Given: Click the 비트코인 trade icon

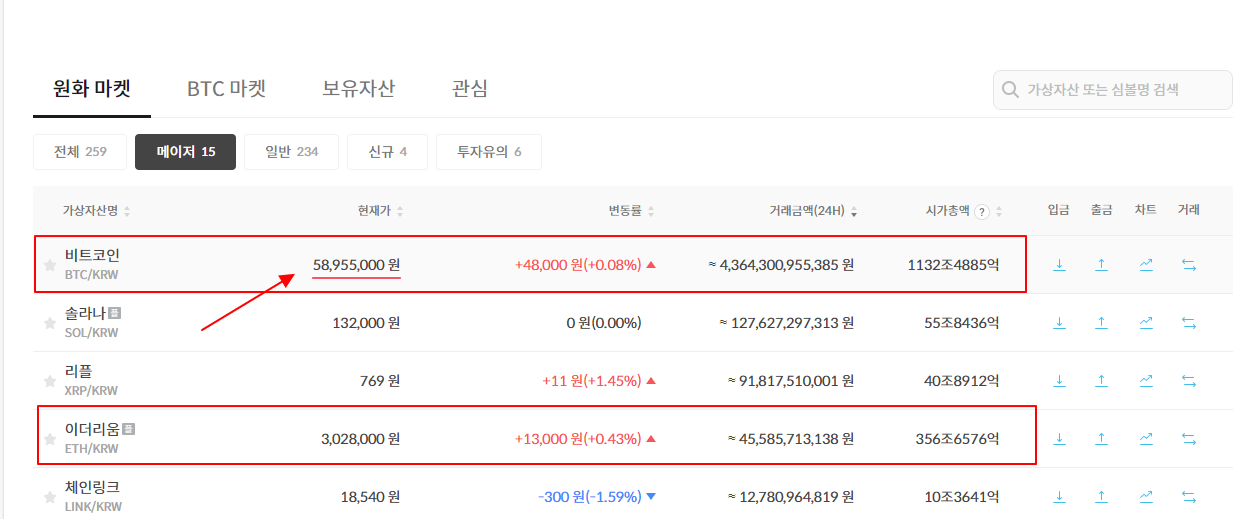Looking at the screenshot, I should [1189, 265].
